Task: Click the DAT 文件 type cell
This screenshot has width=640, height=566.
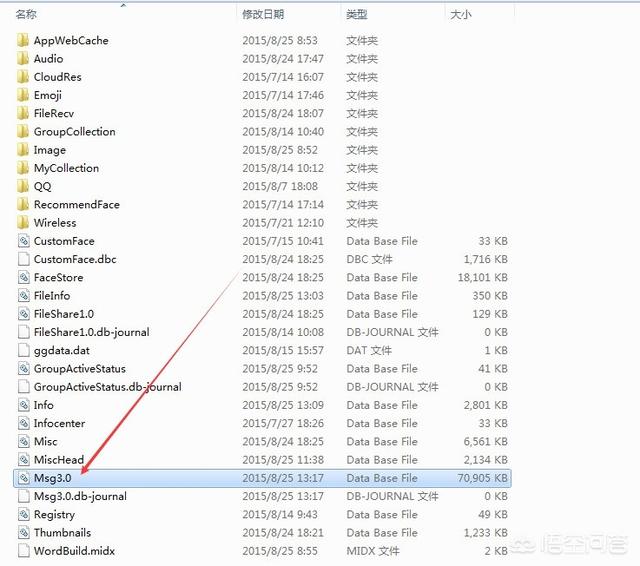Action: click(369, 350)
